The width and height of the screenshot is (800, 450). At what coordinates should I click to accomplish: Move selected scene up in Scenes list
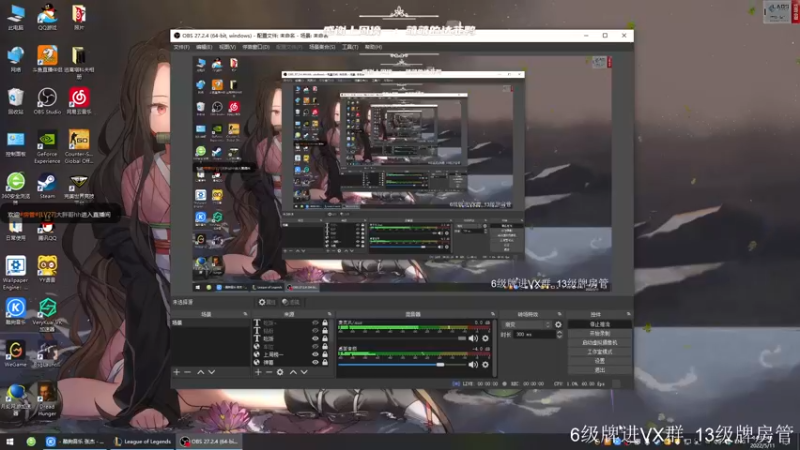(201, 372)
